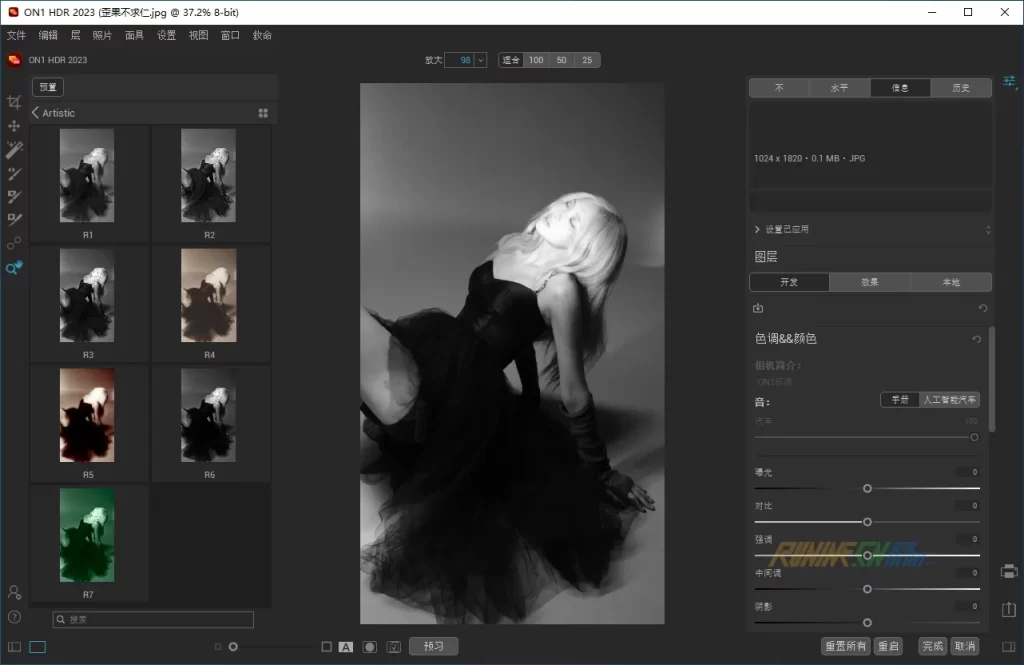Go back from the Artistic preset category
The height and width of the screenshot is (665, 1024).
pos(36,113)
